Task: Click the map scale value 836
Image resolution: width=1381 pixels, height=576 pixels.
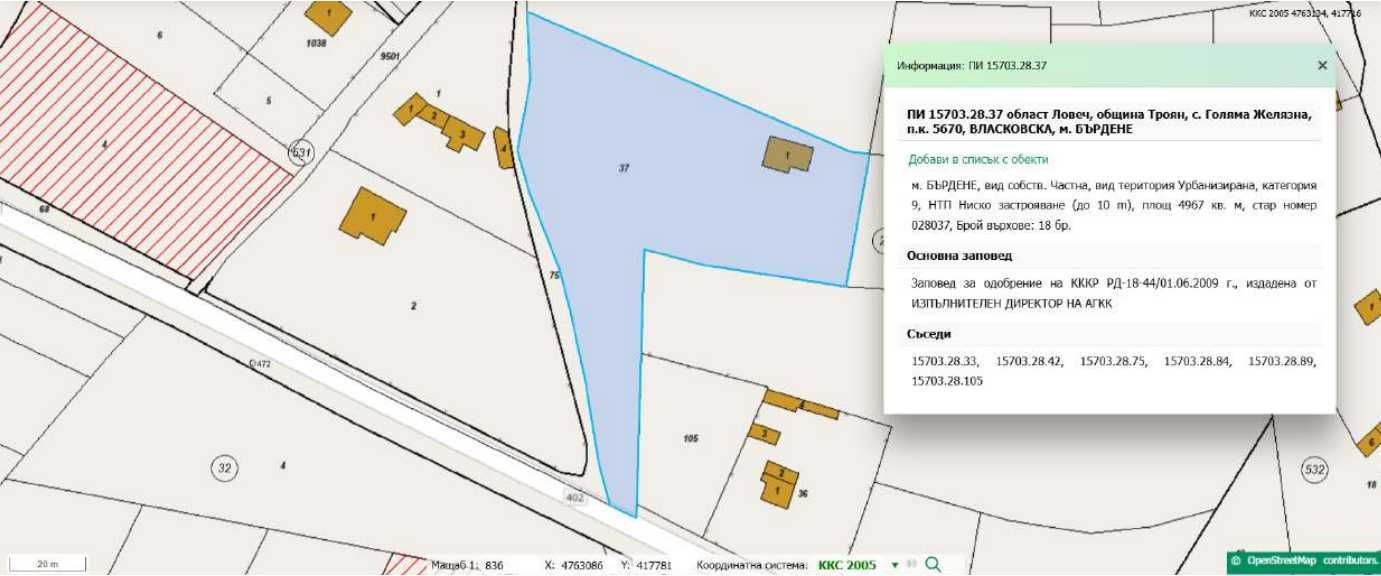Action: point(494,565)
